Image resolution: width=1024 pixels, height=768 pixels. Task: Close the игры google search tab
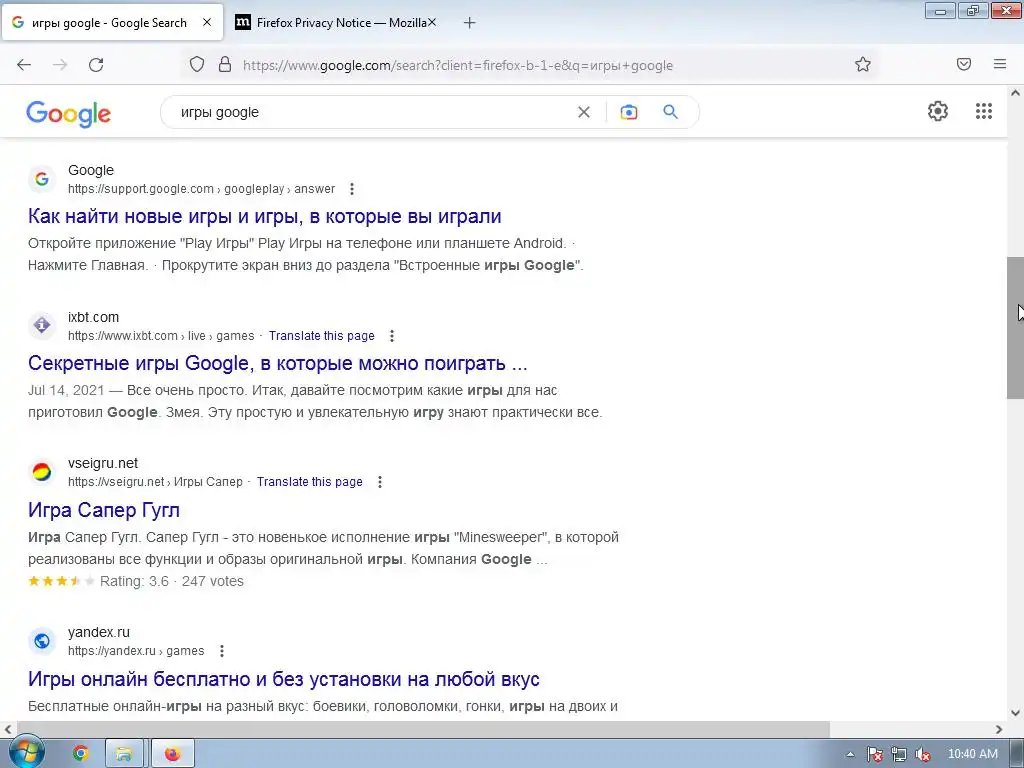pyautogui.click(x=207, y=22)
